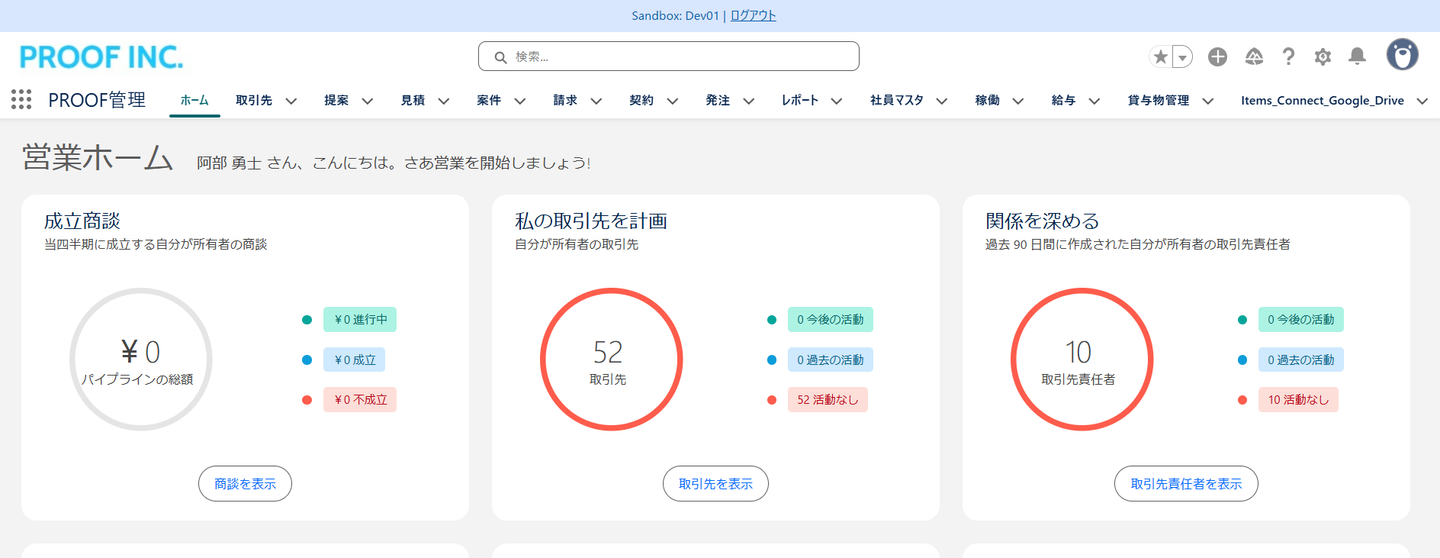
Task: Open the Notifications bell icon
Action: pyautogui.click(x=1357, y=57)
